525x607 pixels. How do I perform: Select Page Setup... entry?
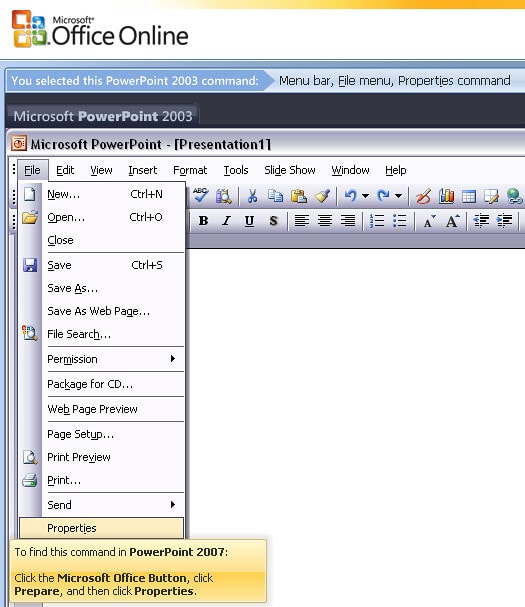pyautogui.click(x=101, y=434)
